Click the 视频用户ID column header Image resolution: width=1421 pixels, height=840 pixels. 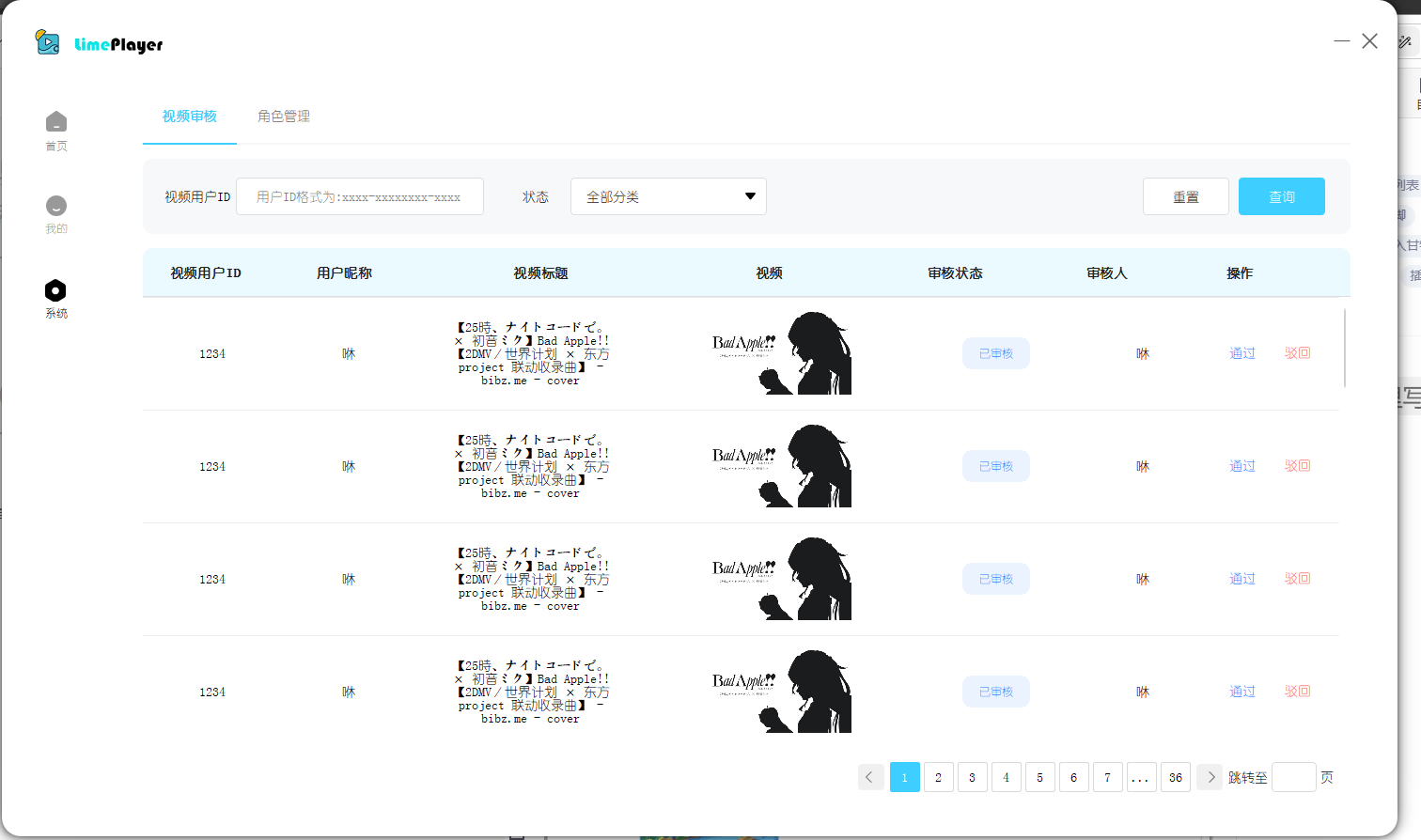pos(206,273)
